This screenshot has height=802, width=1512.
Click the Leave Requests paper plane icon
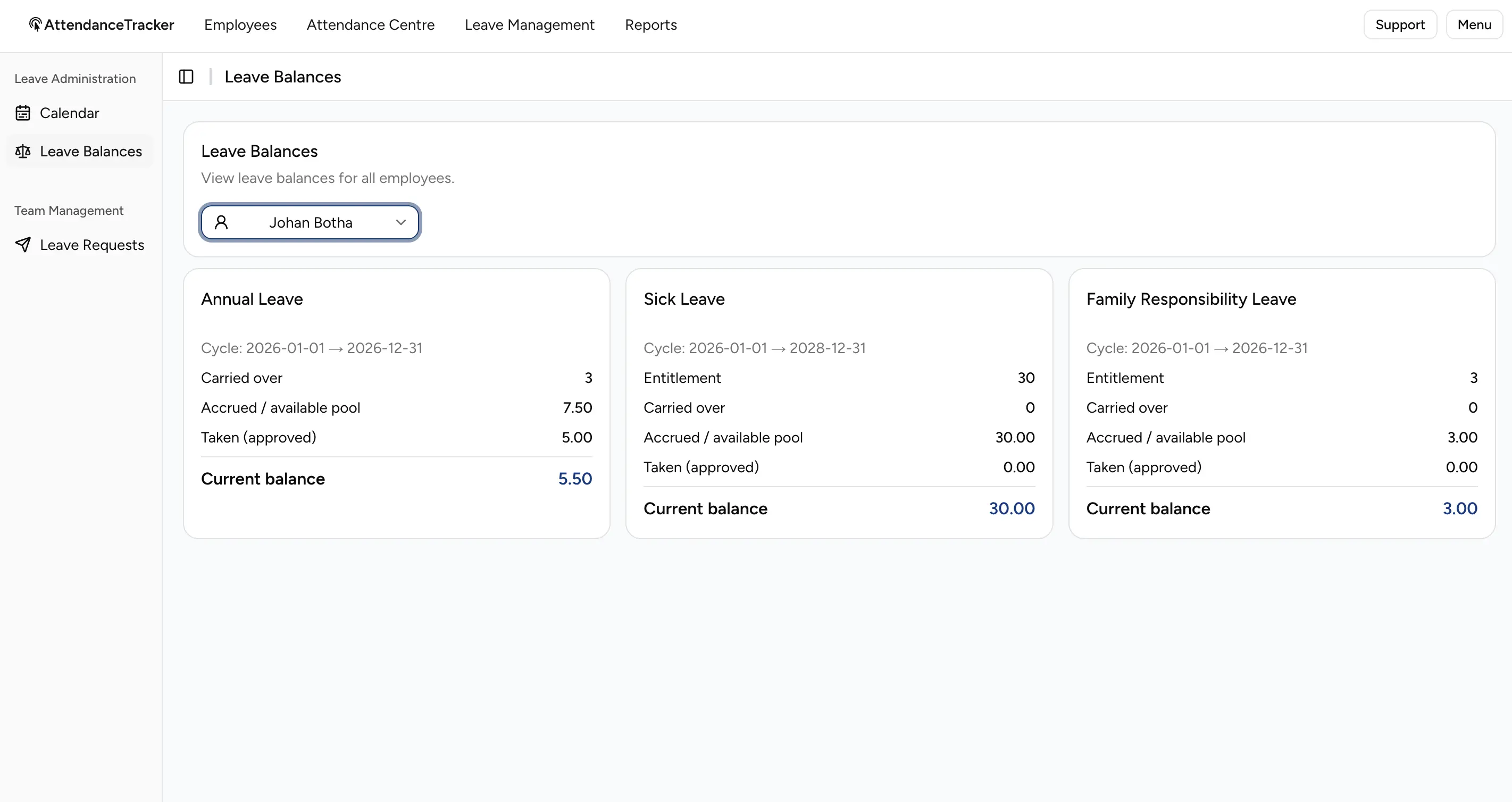(23, 245)
